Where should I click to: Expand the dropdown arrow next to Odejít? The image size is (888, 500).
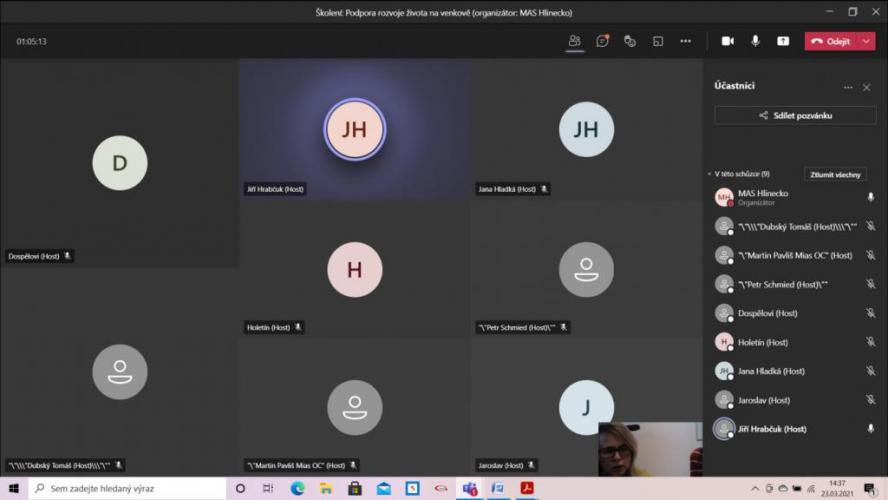tap(867, 41)
